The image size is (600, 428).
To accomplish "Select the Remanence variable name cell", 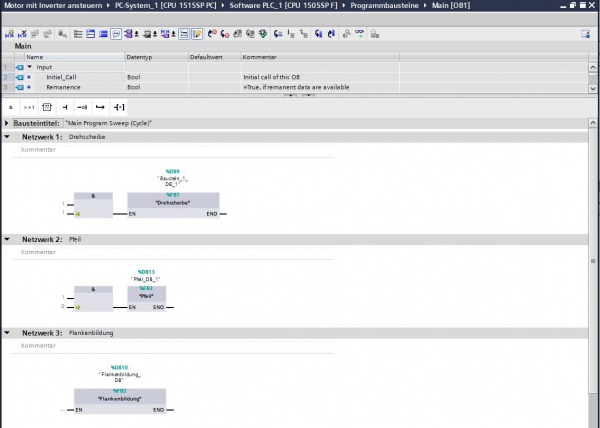I will (x=68, y=87).
